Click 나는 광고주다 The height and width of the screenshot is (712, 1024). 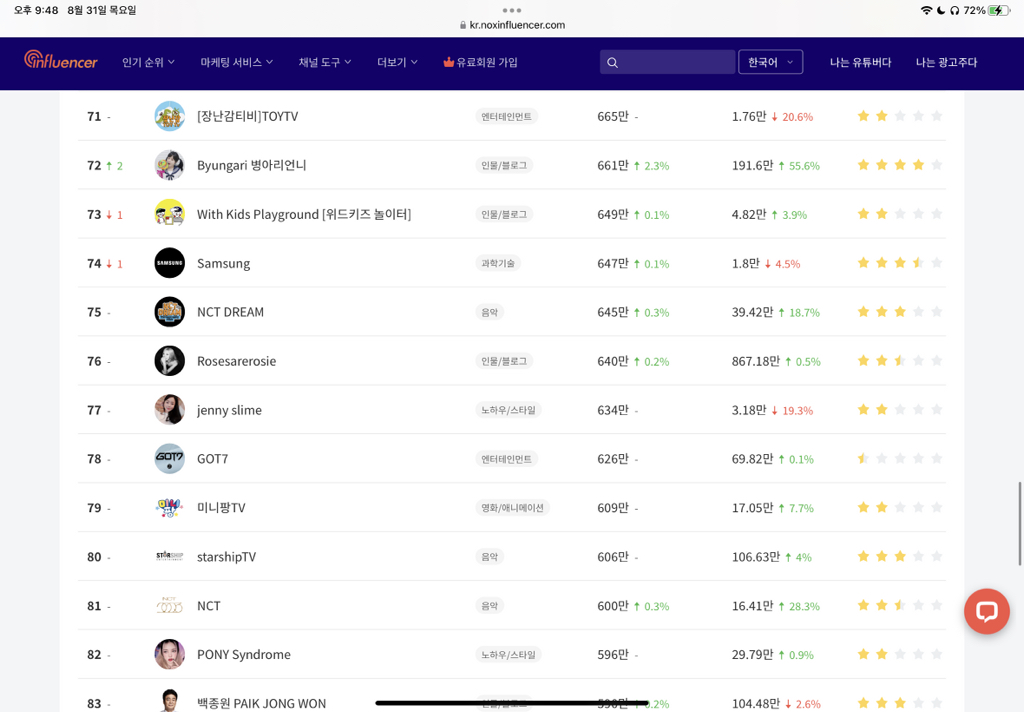coord(946,63)
